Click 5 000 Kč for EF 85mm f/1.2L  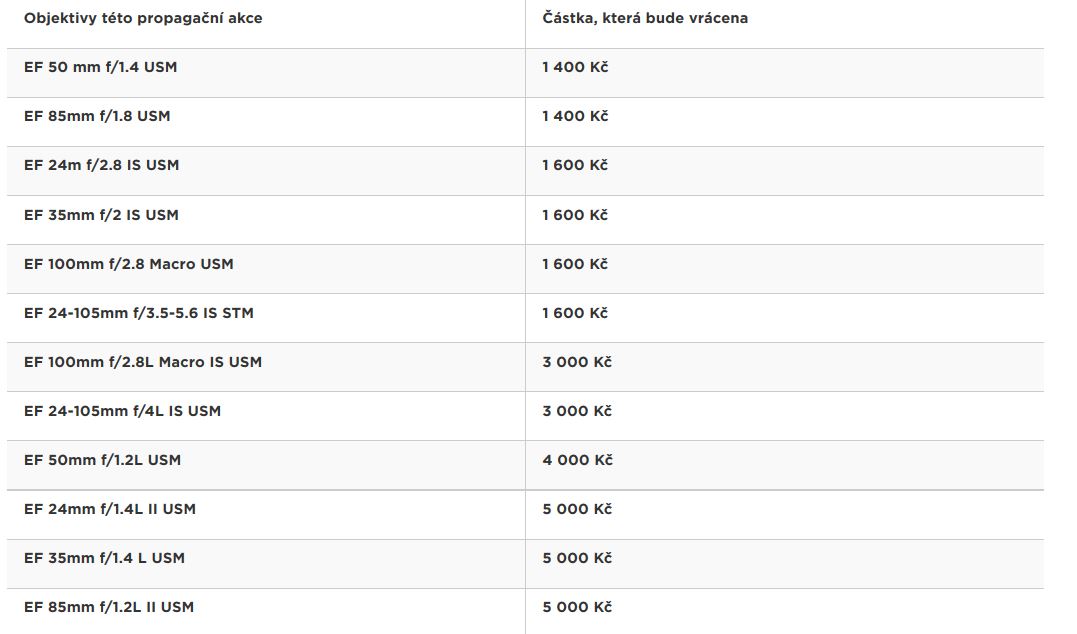coord(577,607)
